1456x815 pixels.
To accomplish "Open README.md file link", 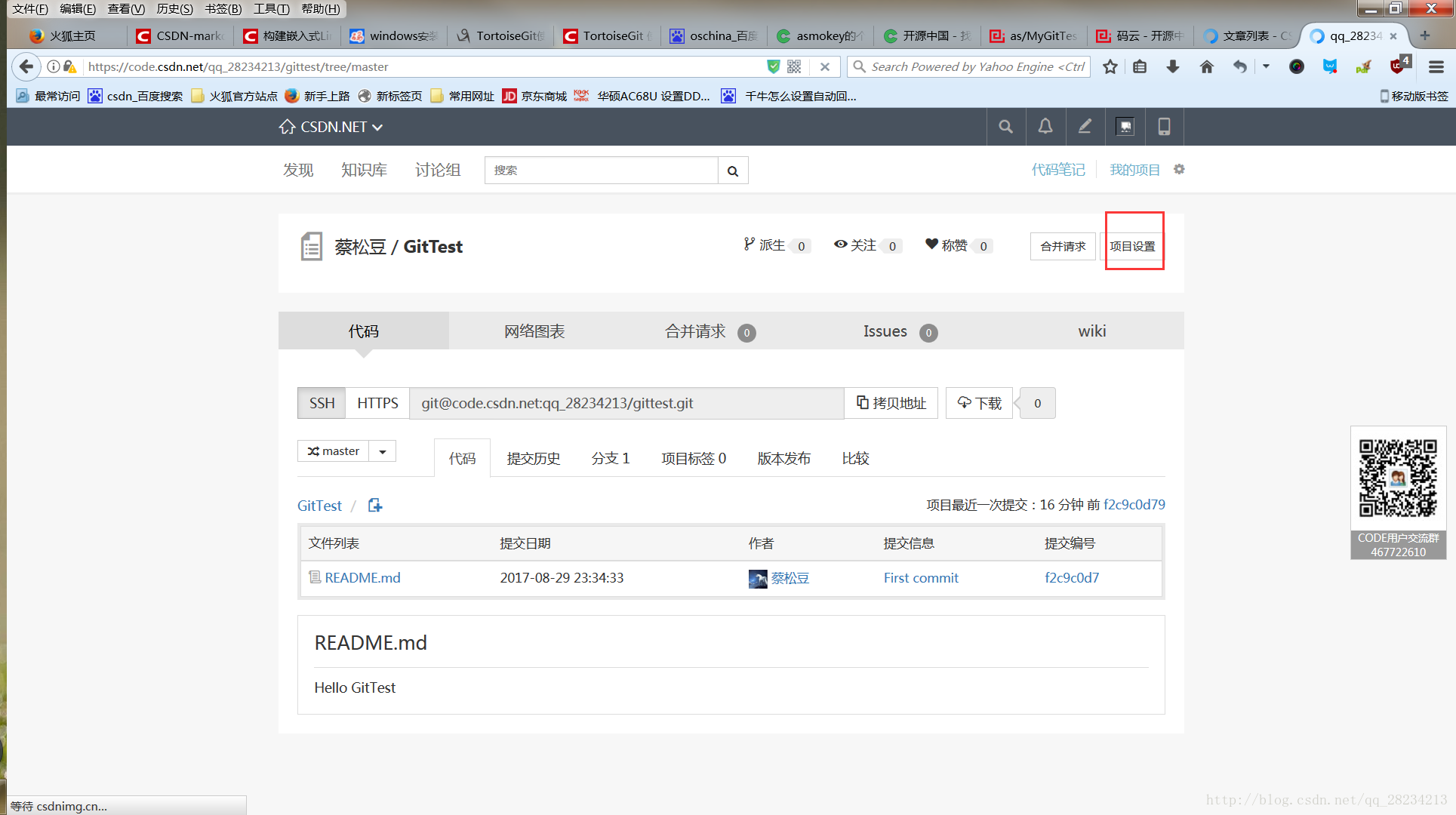I will (x=362, y=577).
